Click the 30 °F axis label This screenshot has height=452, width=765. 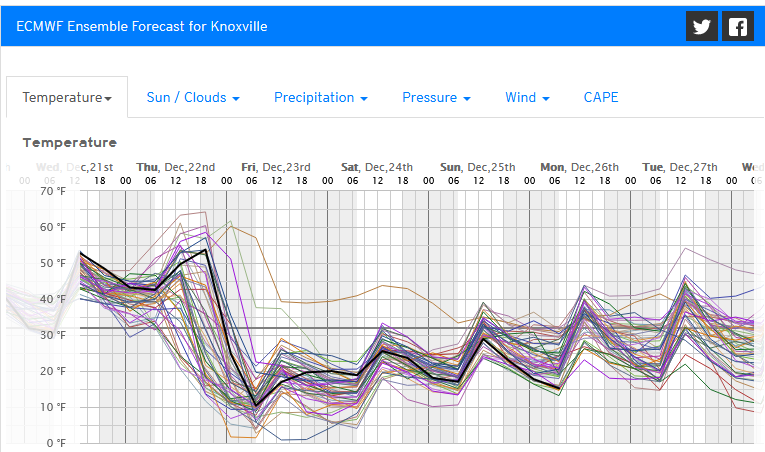53,335
